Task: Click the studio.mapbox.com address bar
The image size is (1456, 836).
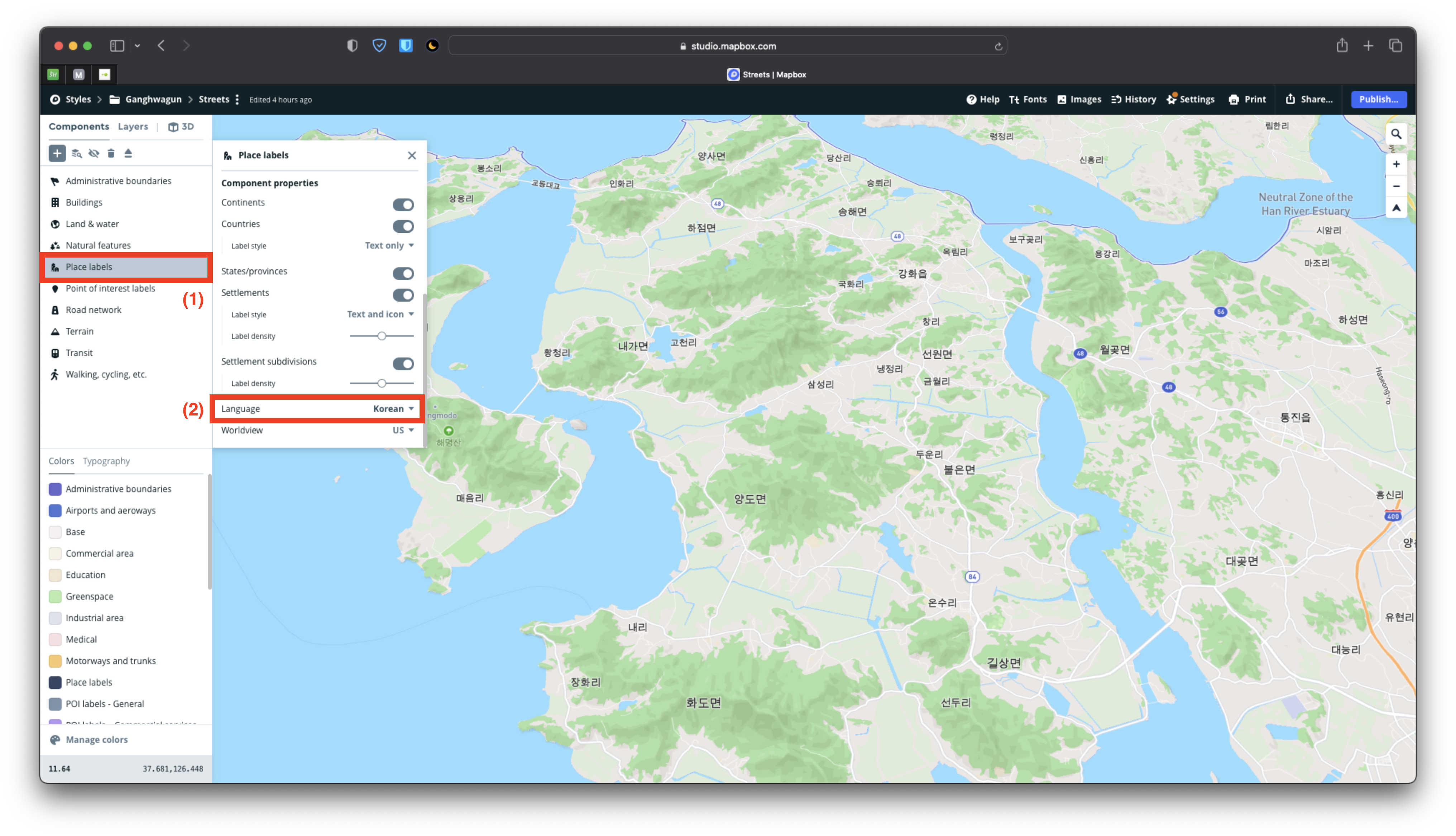Action: click(727, 46)
